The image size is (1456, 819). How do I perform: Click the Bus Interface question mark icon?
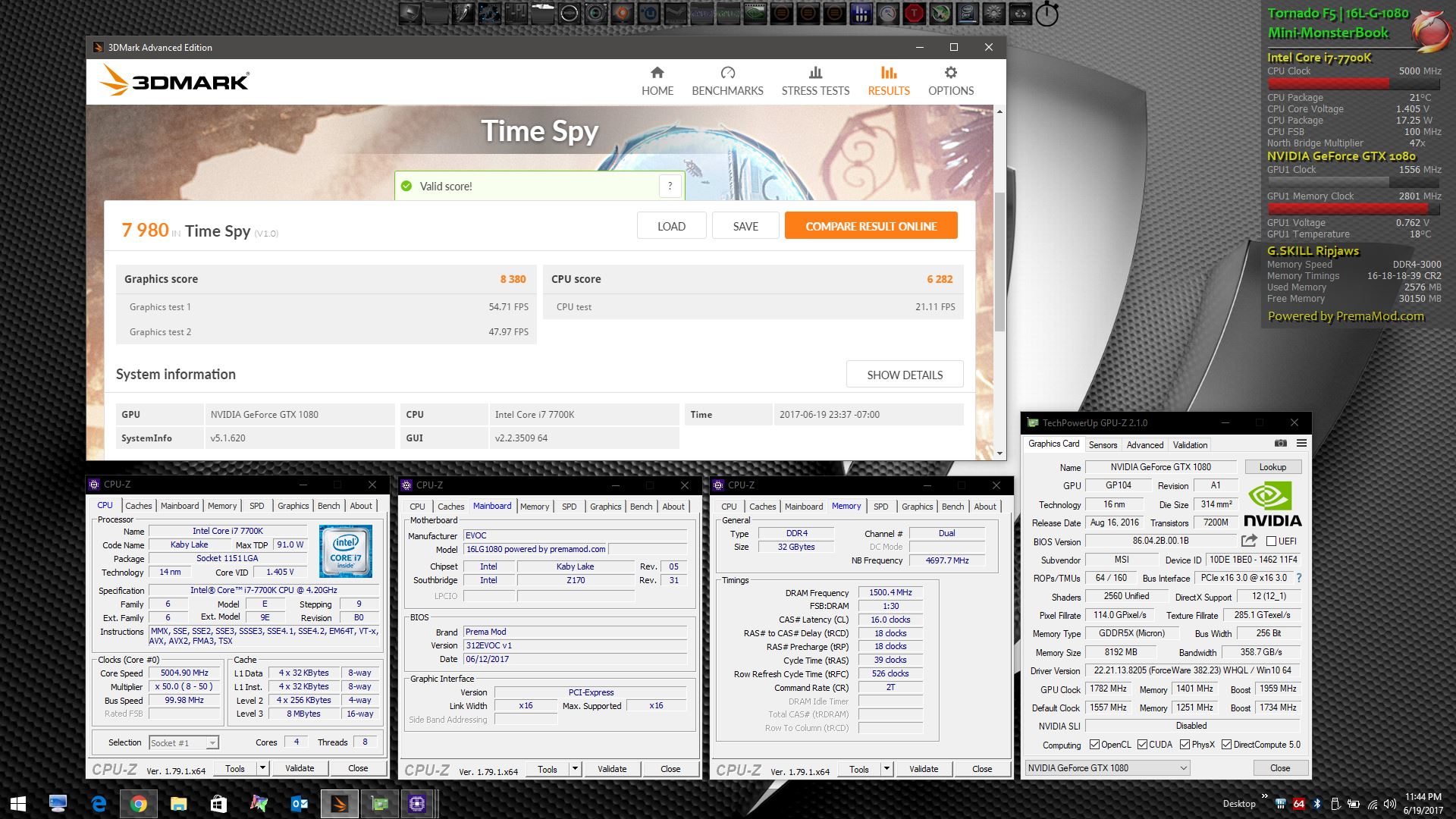[1299, 578]
